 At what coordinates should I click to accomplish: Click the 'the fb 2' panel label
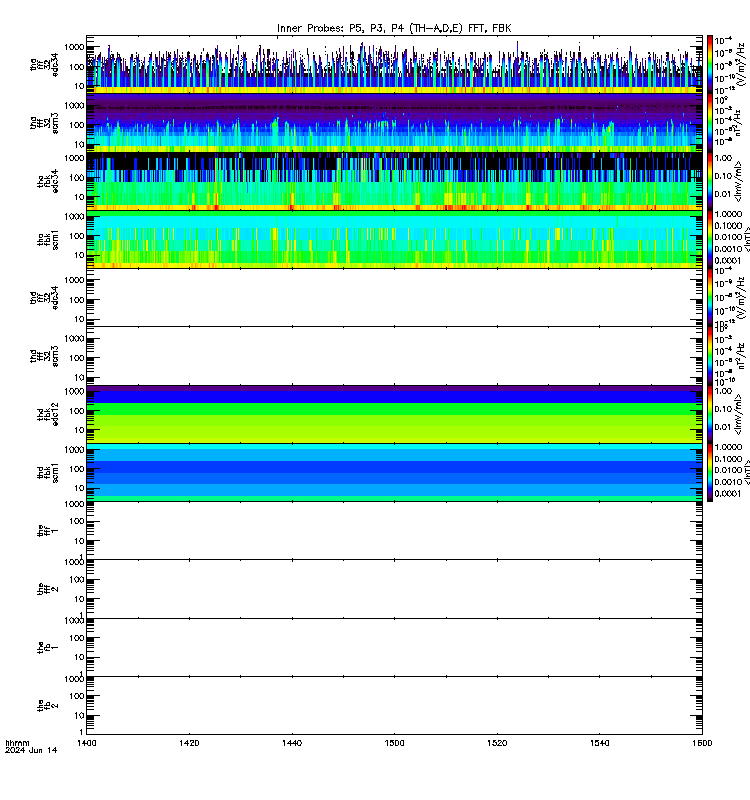click(47, 706)
